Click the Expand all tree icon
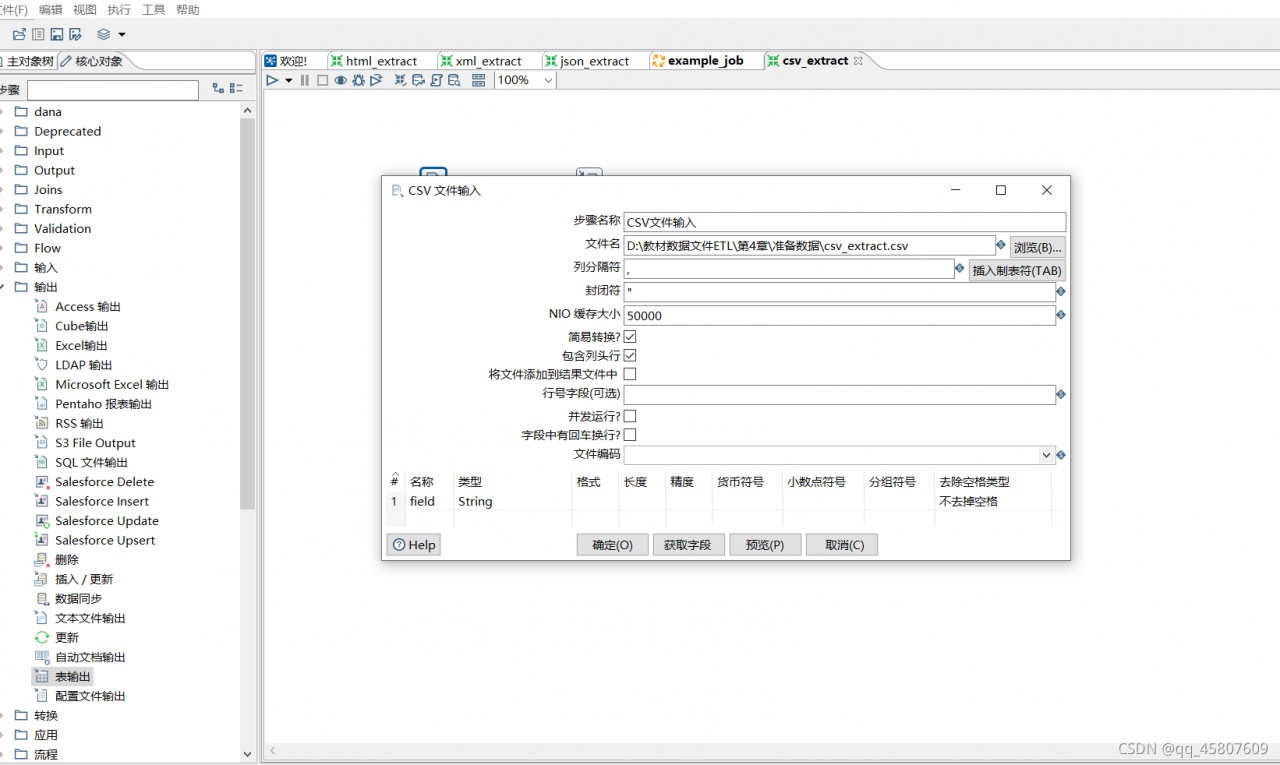Screen dimensions: 1280x765 tap(218, 89)
